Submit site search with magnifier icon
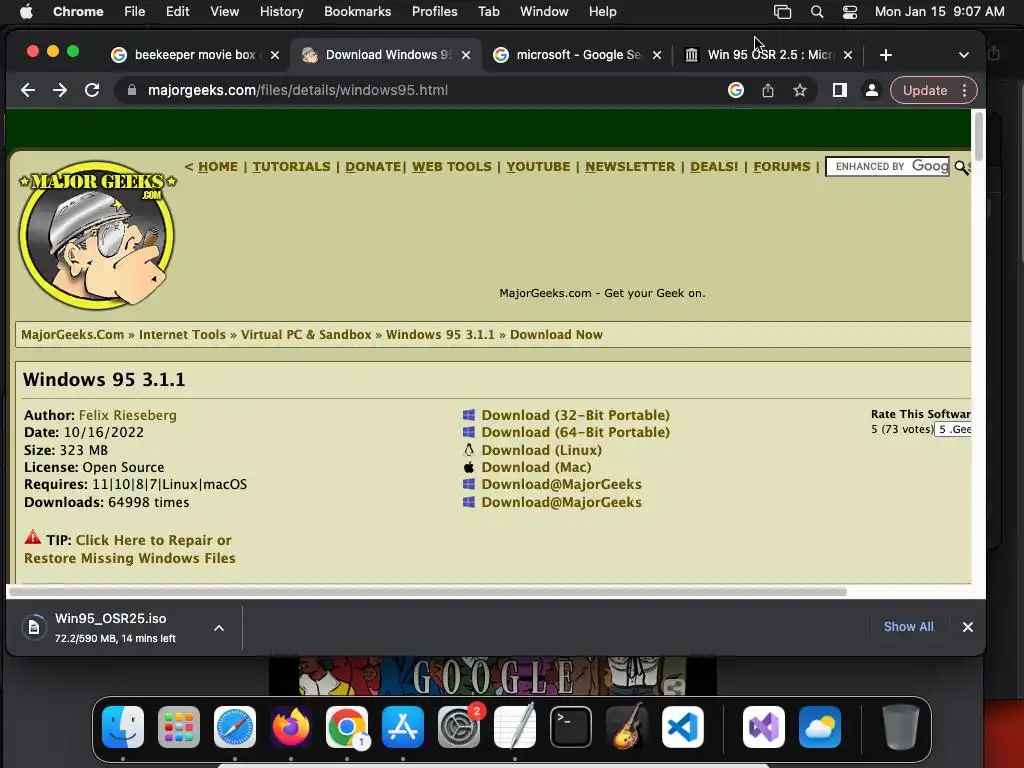This screenshot has height=768, width=1024. 961,167
